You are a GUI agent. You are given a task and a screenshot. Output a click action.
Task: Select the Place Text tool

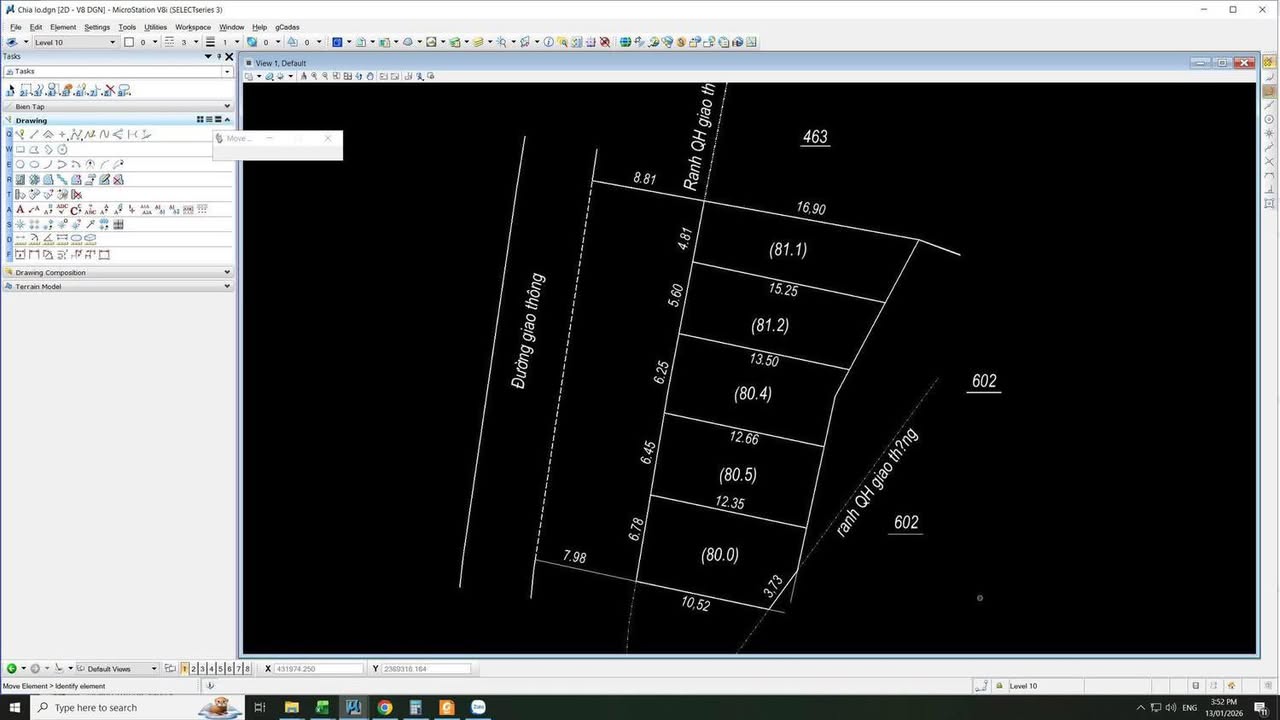click(x=21, y=209)
